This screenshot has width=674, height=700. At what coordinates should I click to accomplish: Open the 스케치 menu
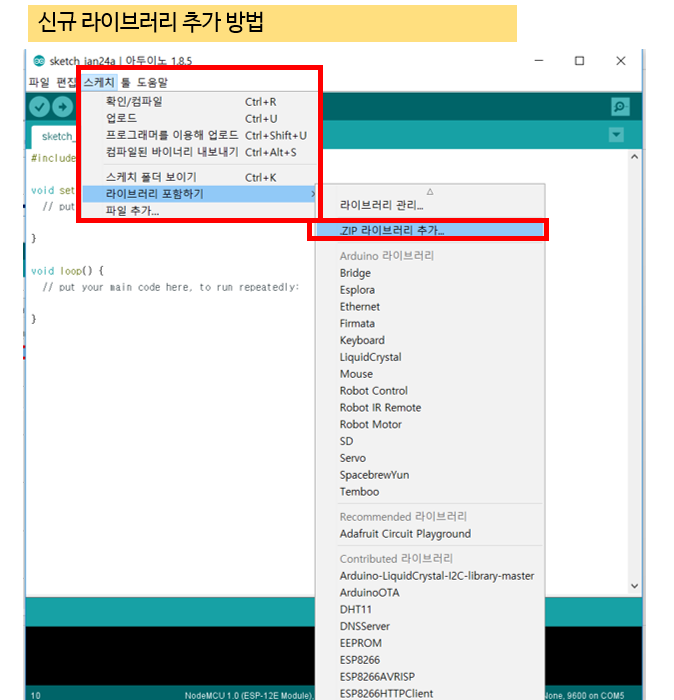99,83
